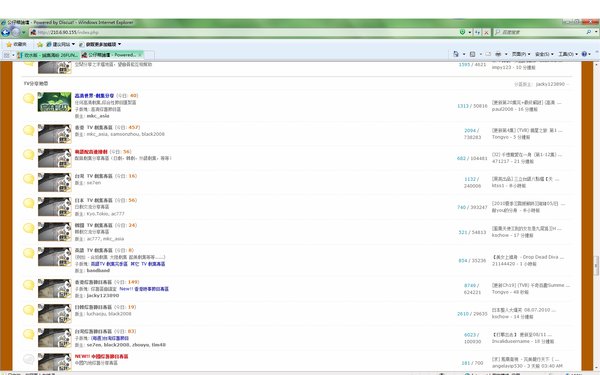The height and width of the screenshot is (375, 600).
Task: Click the page vertical scrollbar thumb
Action: [x=596, y=266]
